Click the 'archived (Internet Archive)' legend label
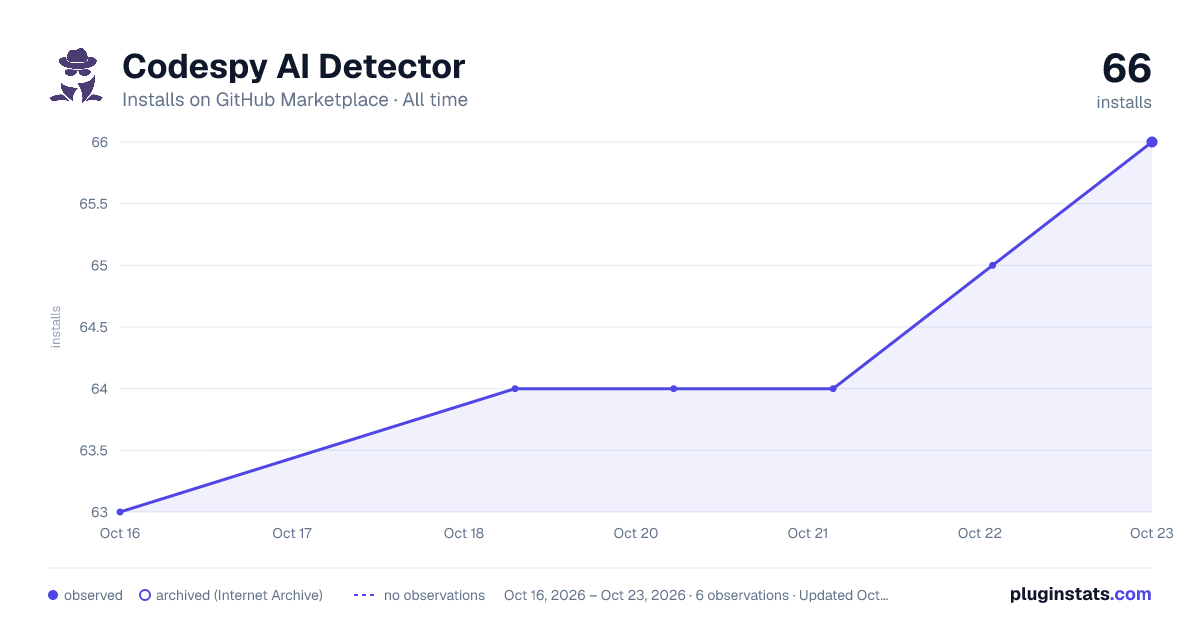The width and height of the screenshot is (1200, 630). [239, 595]
